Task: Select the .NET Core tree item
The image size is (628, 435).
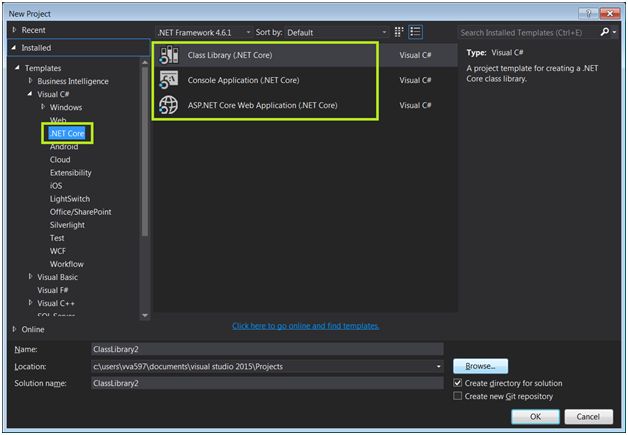Action: pyautogui.click(x=67, y=133)
